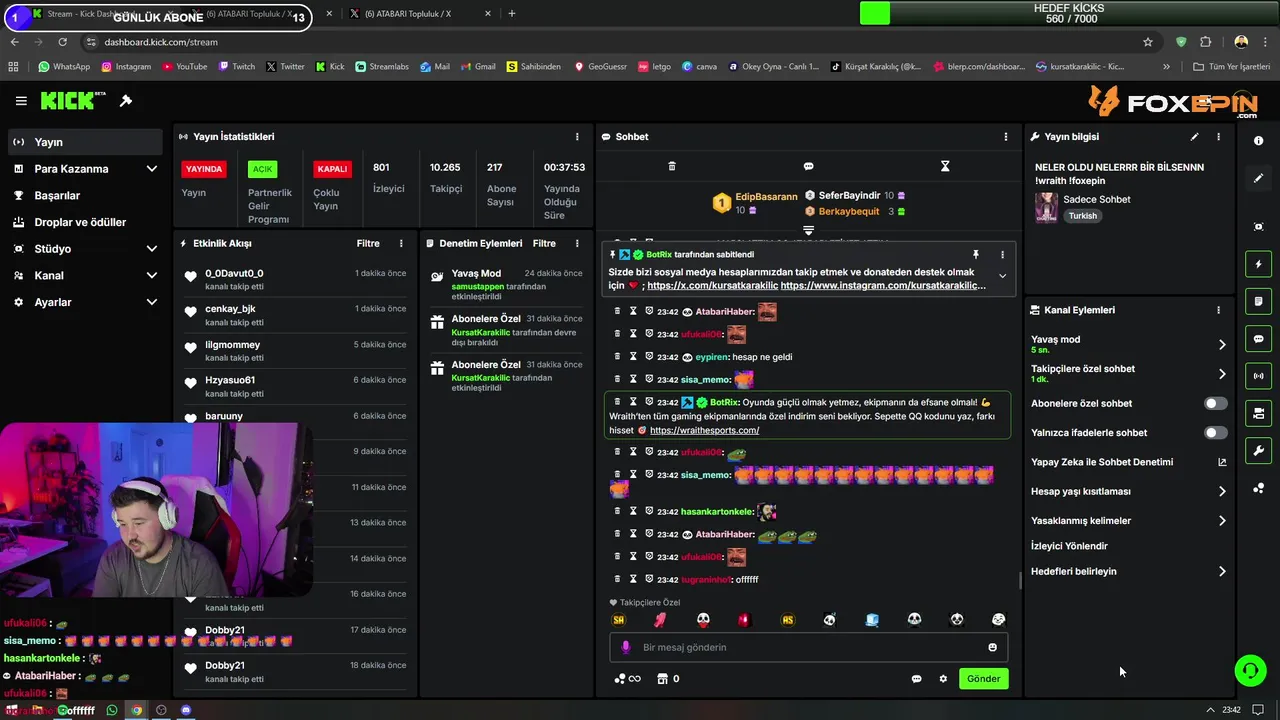Click İzleyici Yönlendir
Screen dimensions: 1280x720
pyautogui.click(x=1069, y=546)
